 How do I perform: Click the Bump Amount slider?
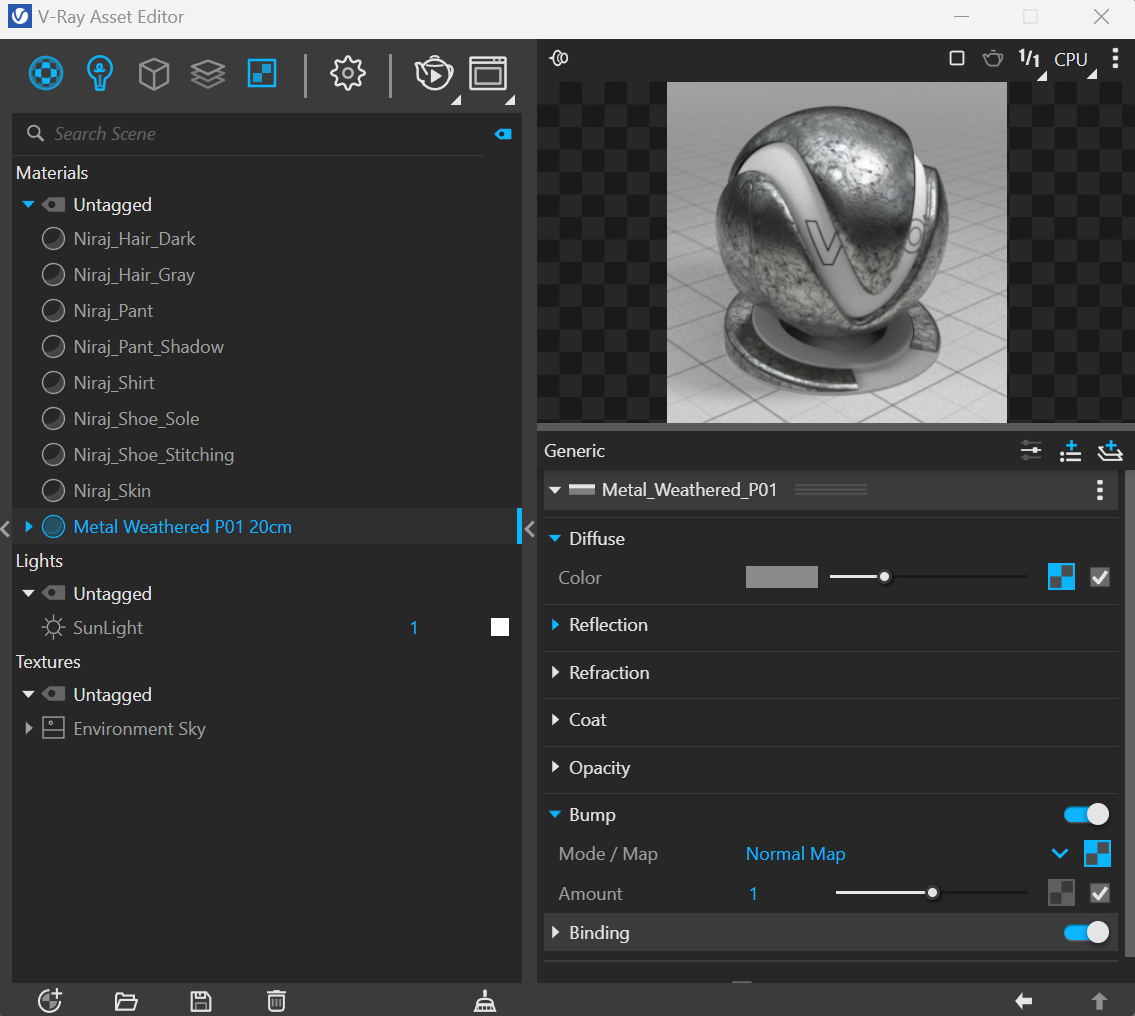pyautogui.click(x=931, y=893)
